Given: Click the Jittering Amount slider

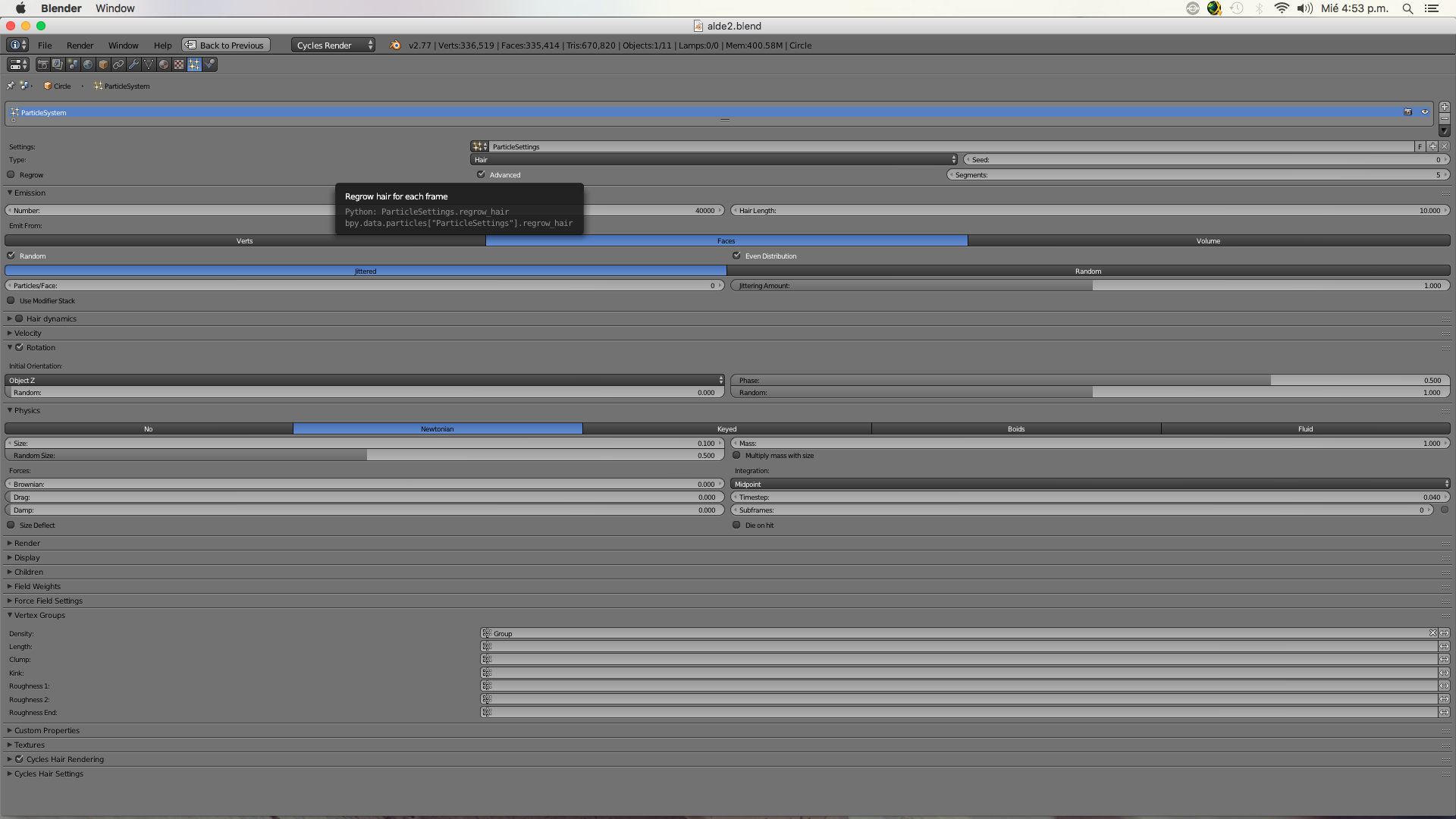Looking at the screenshot, I should [1089, 286].
